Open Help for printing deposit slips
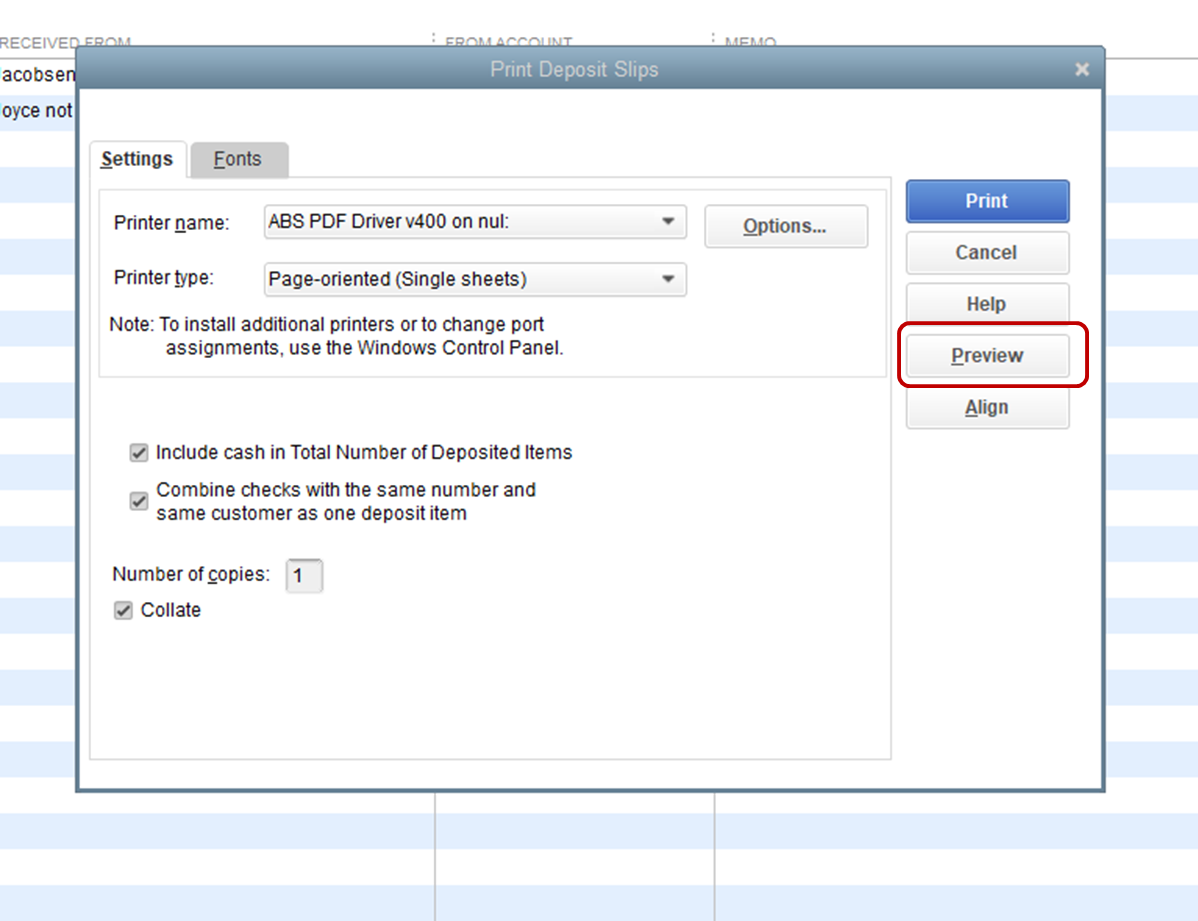 [986, 304]
